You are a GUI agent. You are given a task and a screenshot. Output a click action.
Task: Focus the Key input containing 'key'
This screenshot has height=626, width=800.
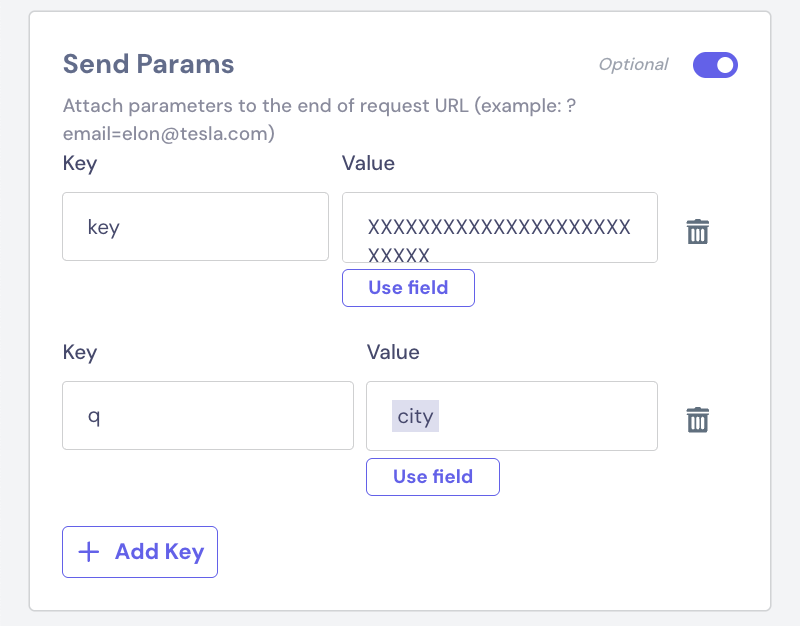(195, 227)
